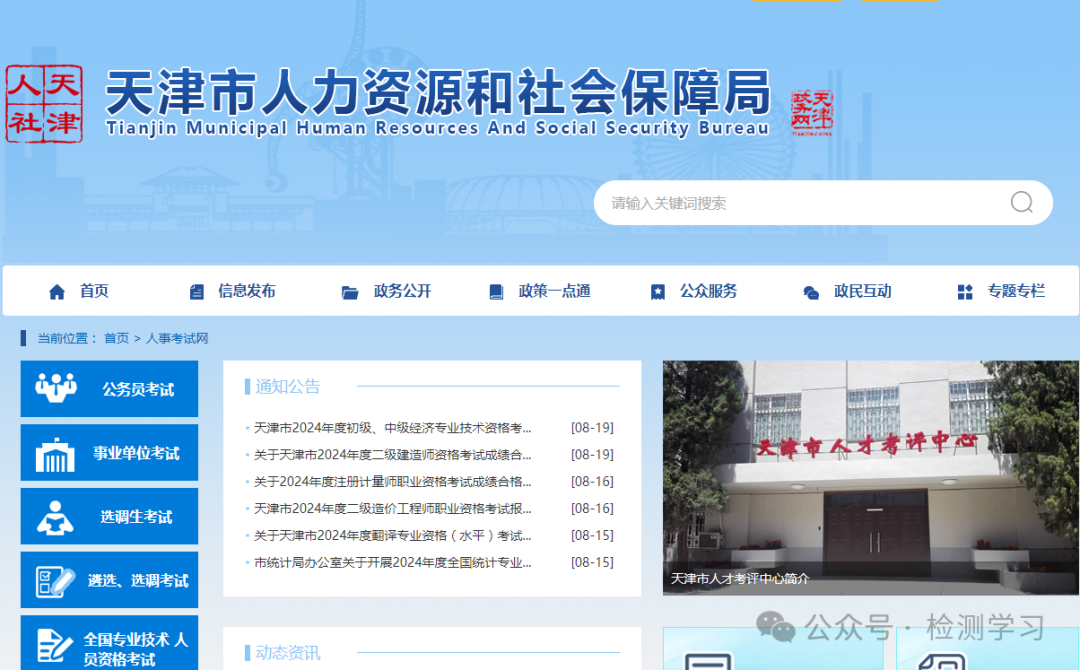Open the 首页 breadcrumb link
The width and height of the screenshot is (1080, 670).
point(115,338)
